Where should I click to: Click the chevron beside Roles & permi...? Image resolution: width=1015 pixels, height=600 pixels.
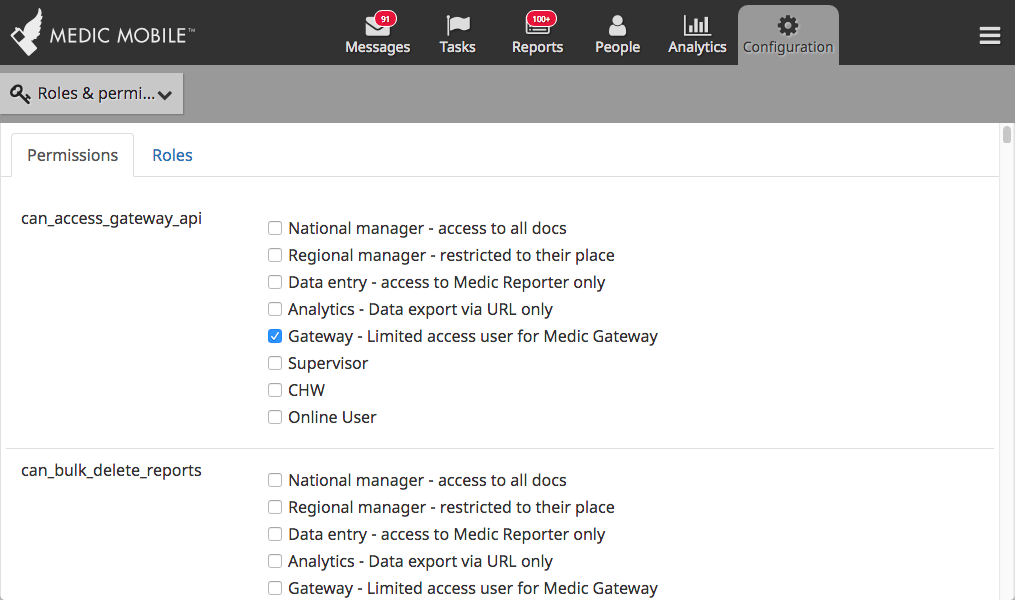[x=165, y=95]
